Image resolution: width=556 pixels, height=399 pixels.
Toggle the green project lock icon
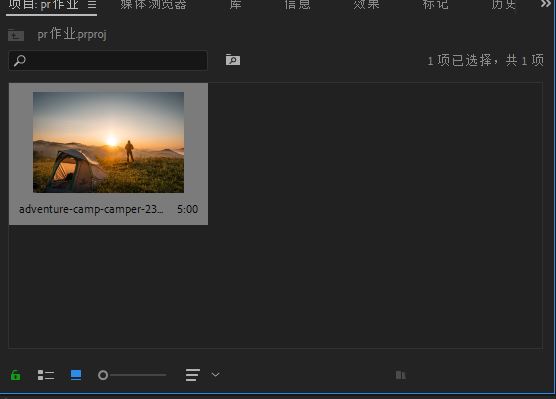pyautogui.click(x=16, y=375)
